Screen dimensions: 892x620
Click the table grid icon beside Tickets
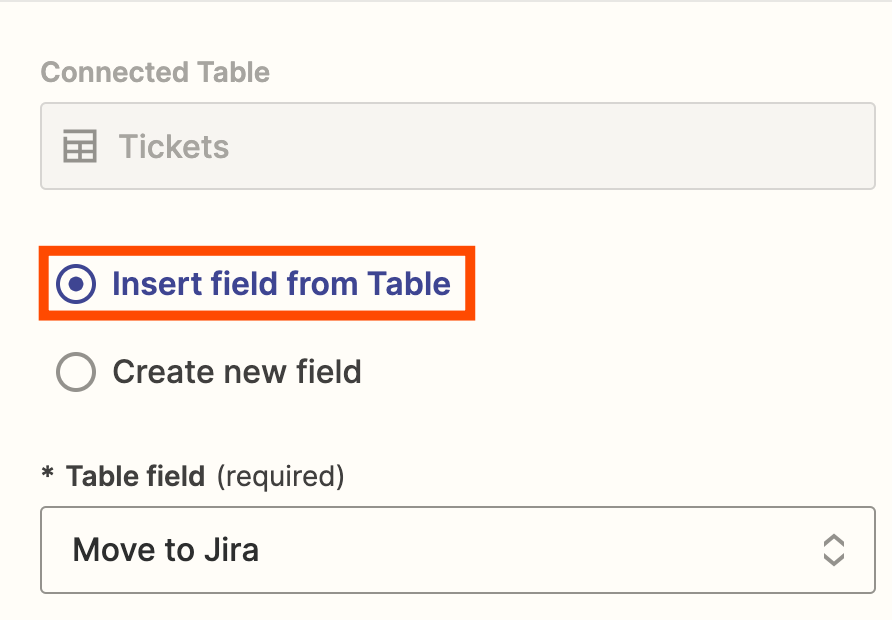[x=79, y=147]
